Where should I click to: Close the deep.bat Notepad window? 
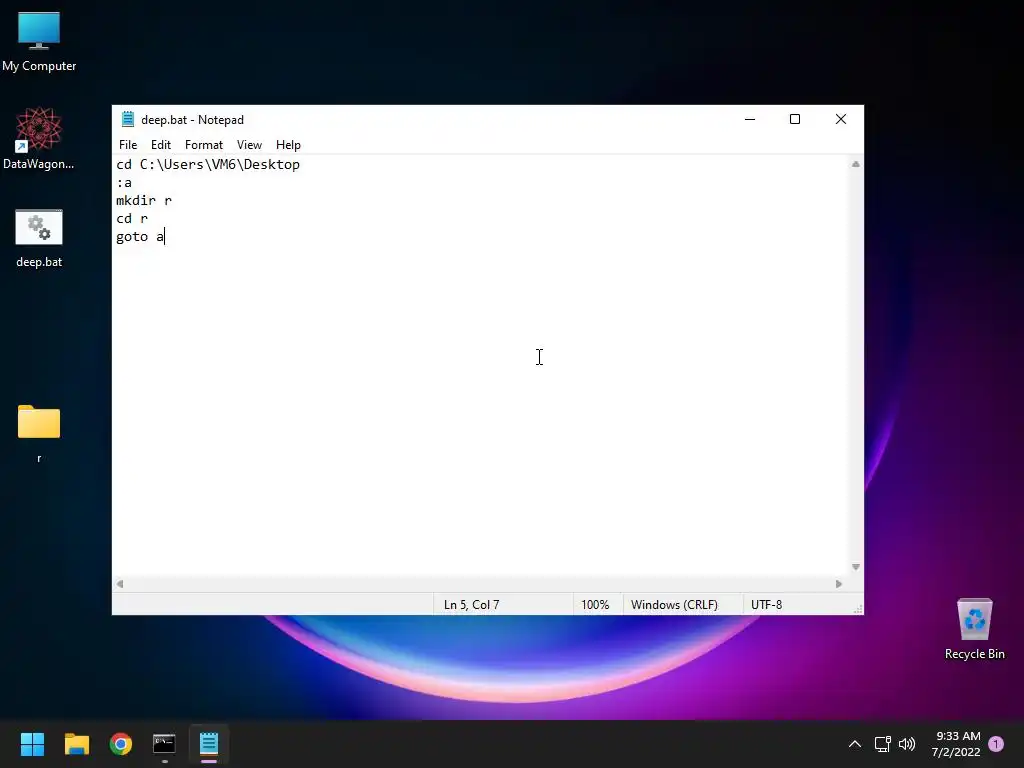pos(840,120)
